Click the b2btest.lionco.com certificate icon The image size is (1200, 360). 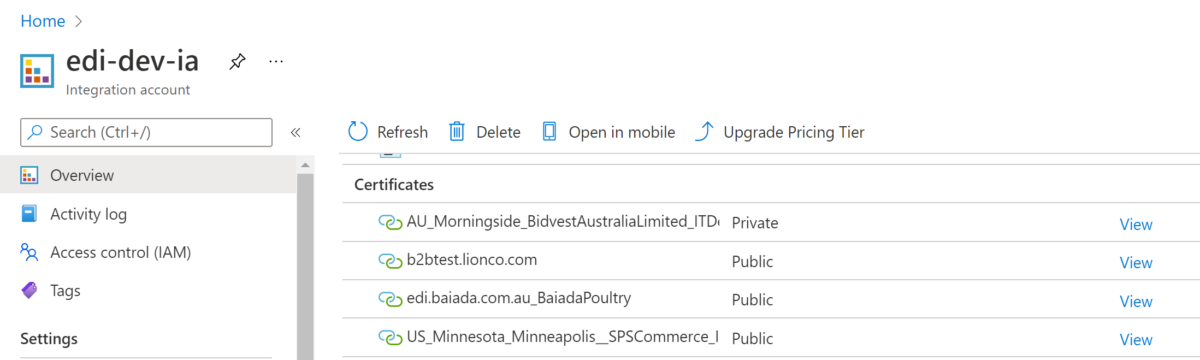click(390, 261)
